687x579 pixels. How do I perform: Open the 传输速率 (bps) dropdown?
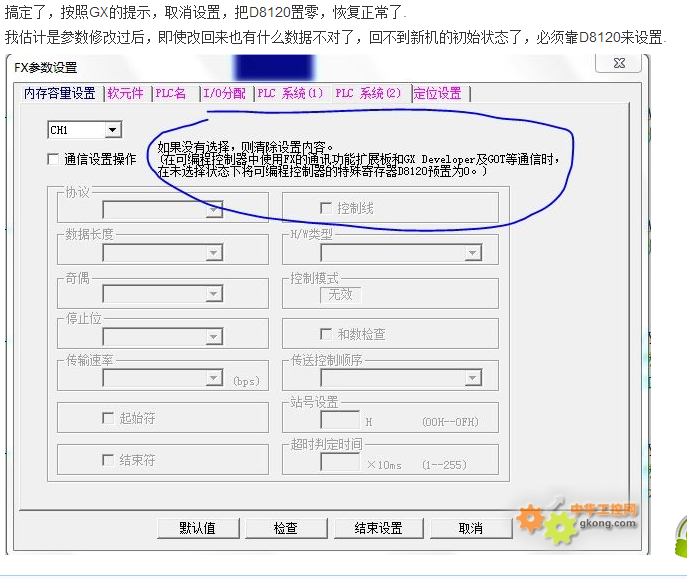[214, 378]
